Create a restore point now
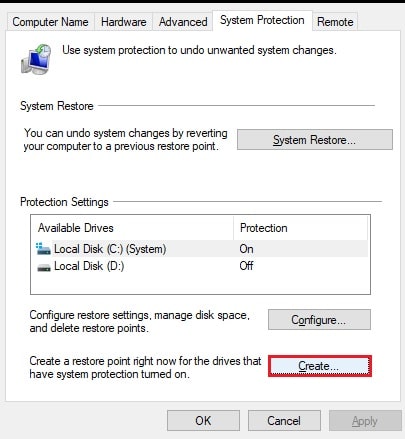Image resolution: width=405 pixels, height=439 pixels. tap(320, 366)
